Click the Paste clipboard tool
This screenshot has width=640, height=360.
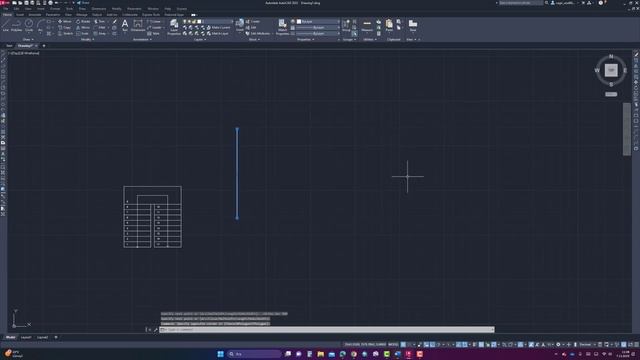389,25
